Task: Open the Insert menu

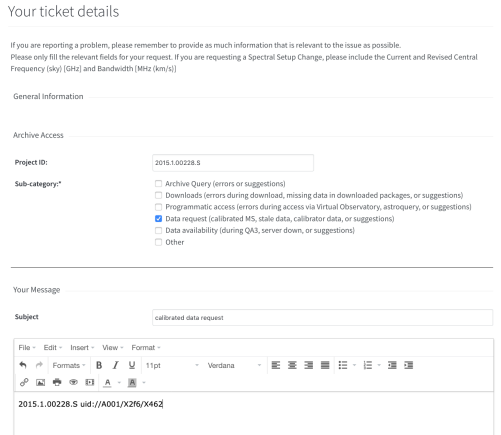Action: tap(82, 348)
